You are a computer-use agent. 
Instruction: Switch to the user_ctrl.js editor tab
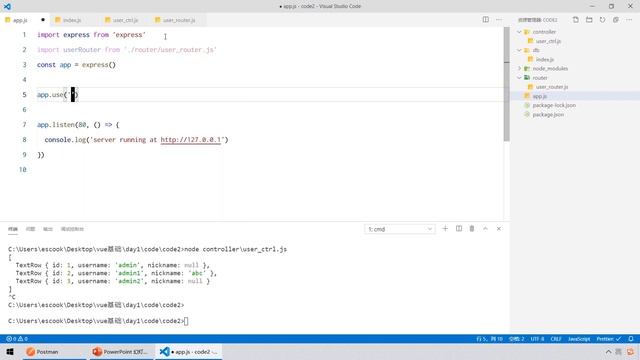(x=124, y=20)
